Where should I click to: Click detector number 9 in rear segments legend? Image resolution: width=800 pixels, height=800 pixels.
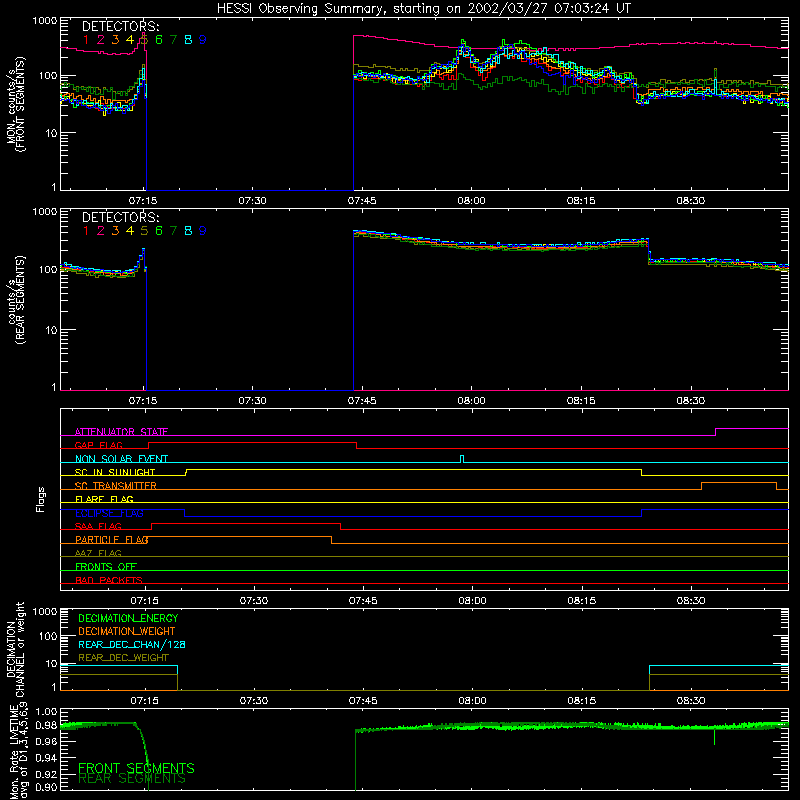203,231
